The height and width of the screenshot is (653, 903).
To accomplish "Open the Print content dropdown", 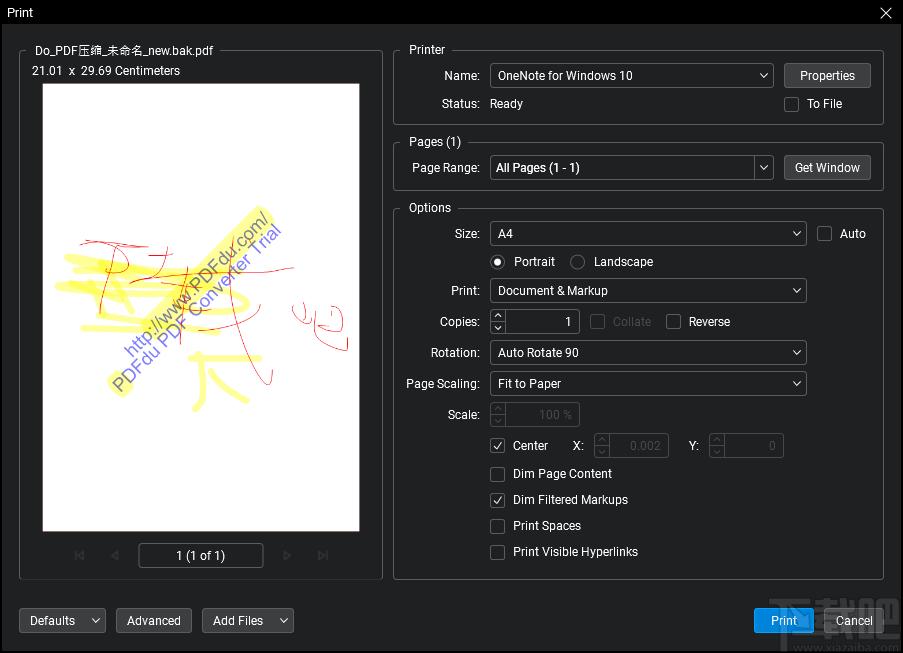I will (648, 291).
